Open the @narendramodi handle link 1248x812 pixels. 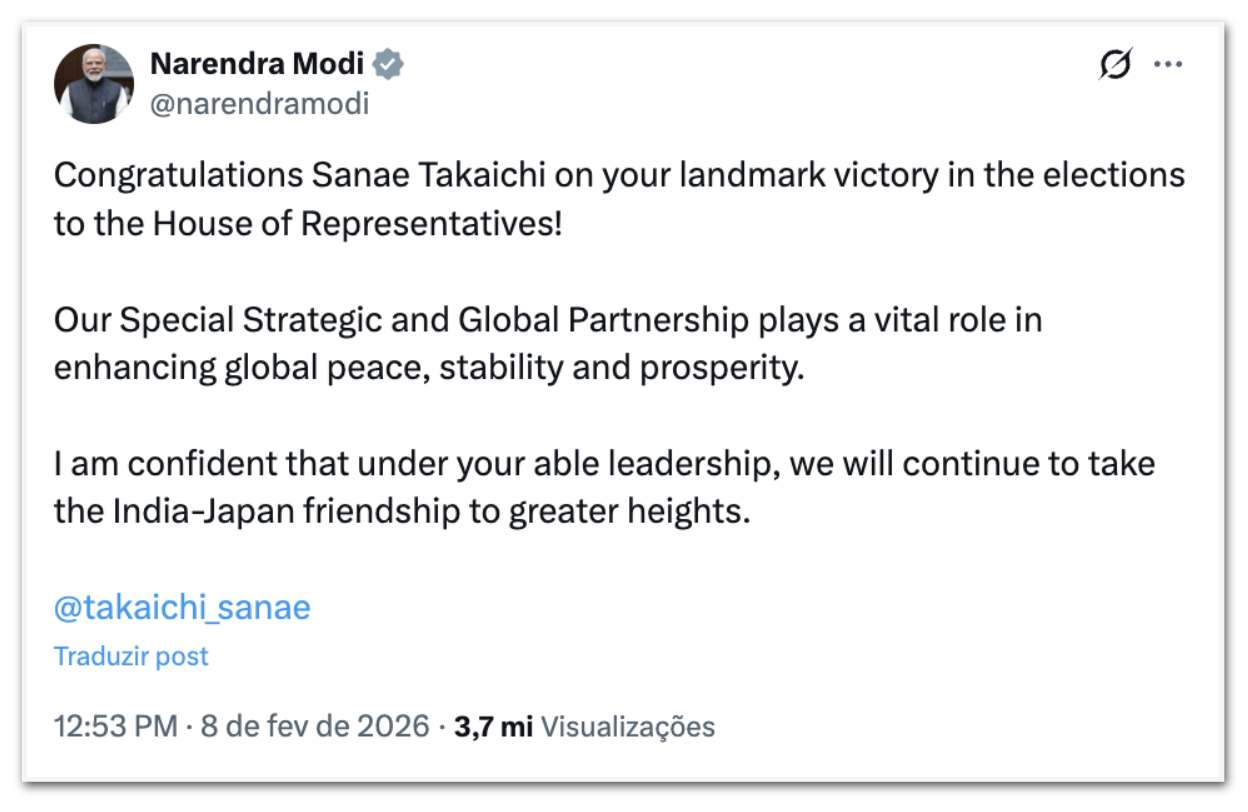pyautogui.click(x=259, y=104)
